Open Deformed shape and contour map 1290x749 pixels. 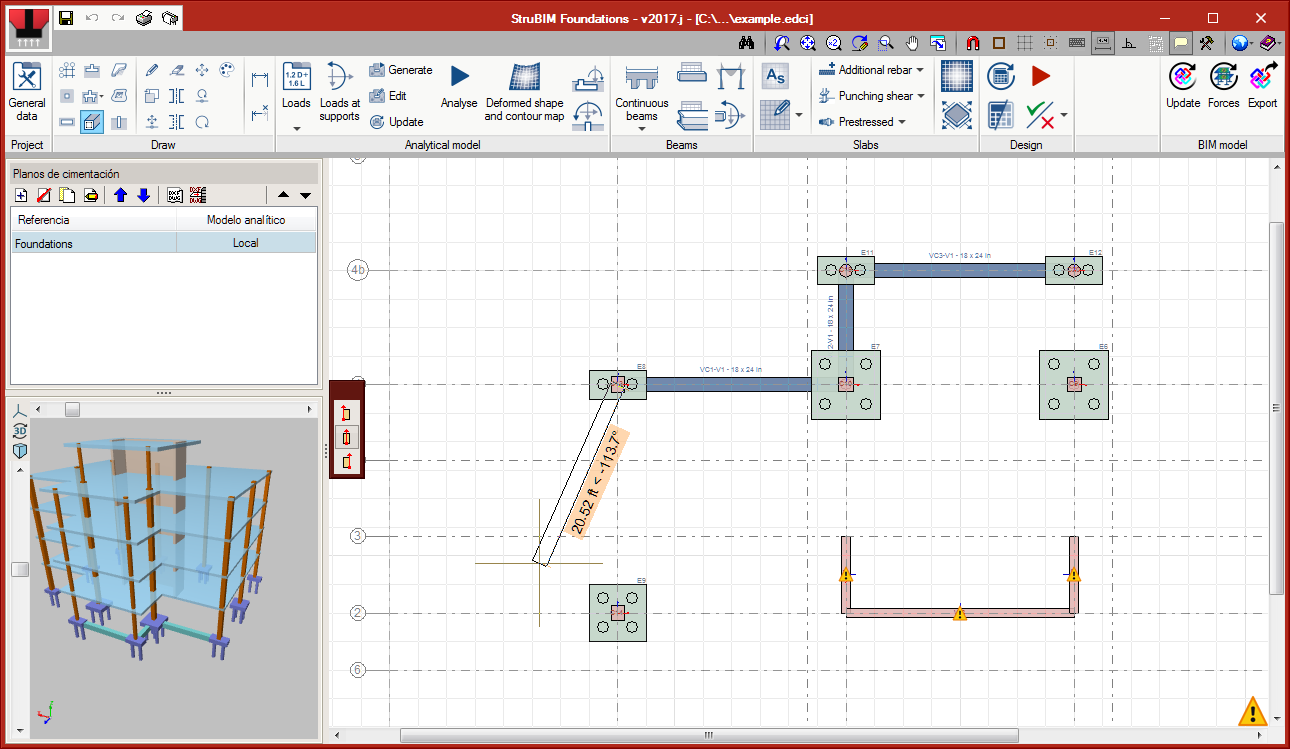[x=524, y=91]
